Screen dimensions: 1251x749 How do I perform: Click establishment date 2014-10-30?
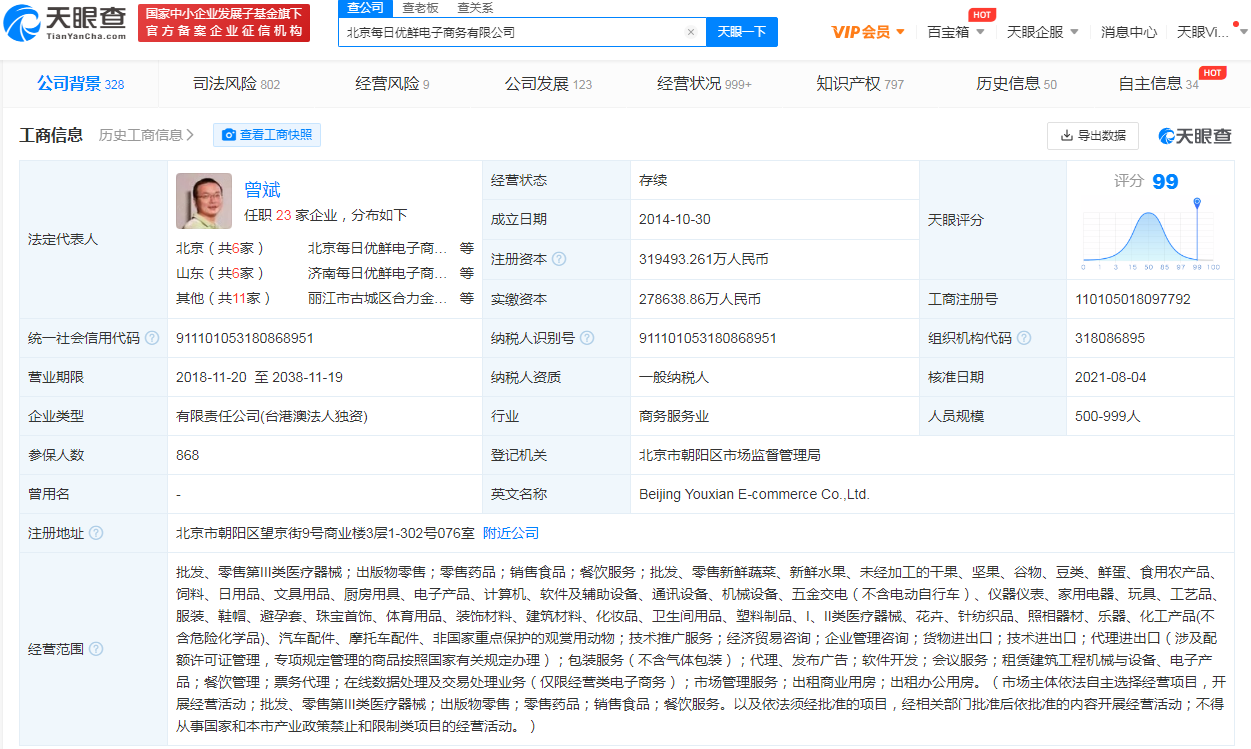click(x=675, y=219)
